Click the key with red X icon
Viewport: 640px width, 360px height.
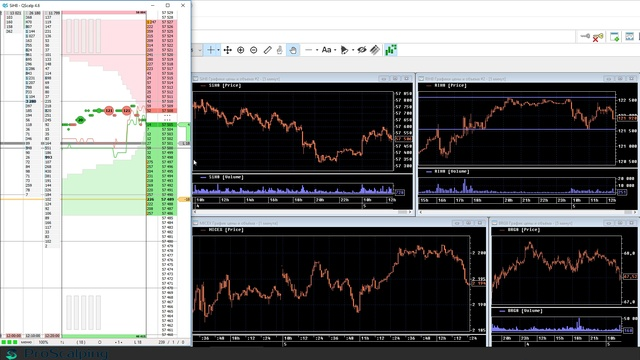pos(598,37)
